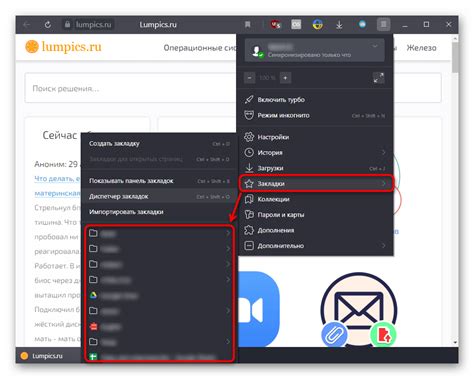
Task: Click the Режим инкогнито mask icon
Action: (249, 115)
